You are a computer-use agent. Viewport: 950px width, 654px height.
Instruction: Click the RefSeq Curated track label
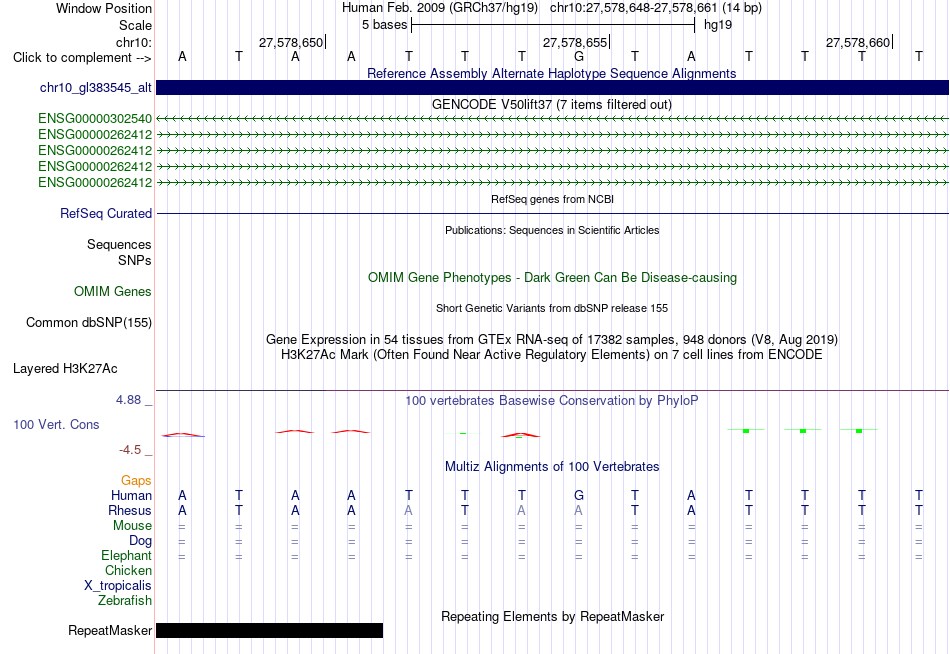(106, 213)
